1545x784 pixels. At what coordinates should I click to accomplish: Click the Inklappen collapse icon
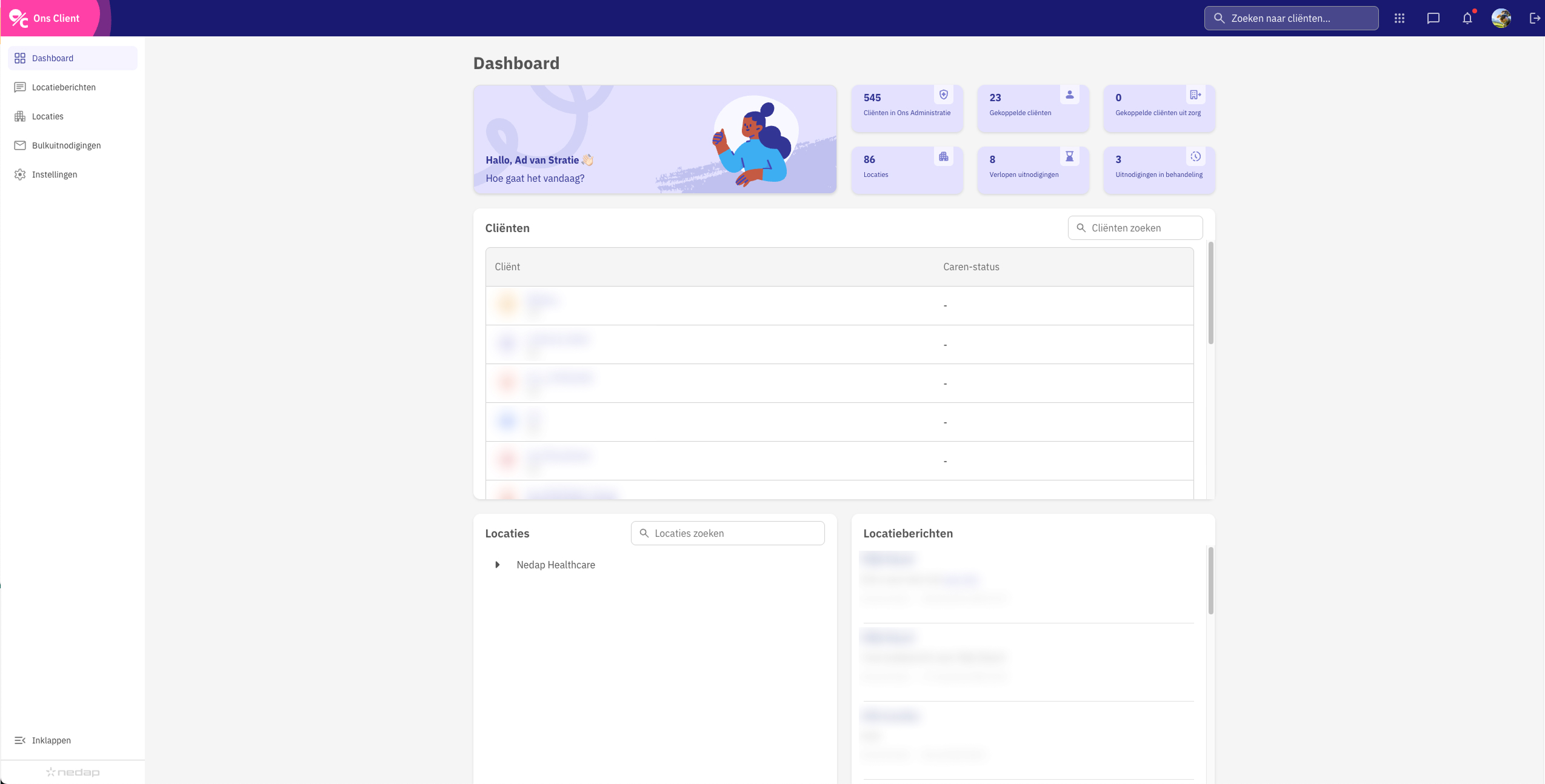(x=20, y=740)
